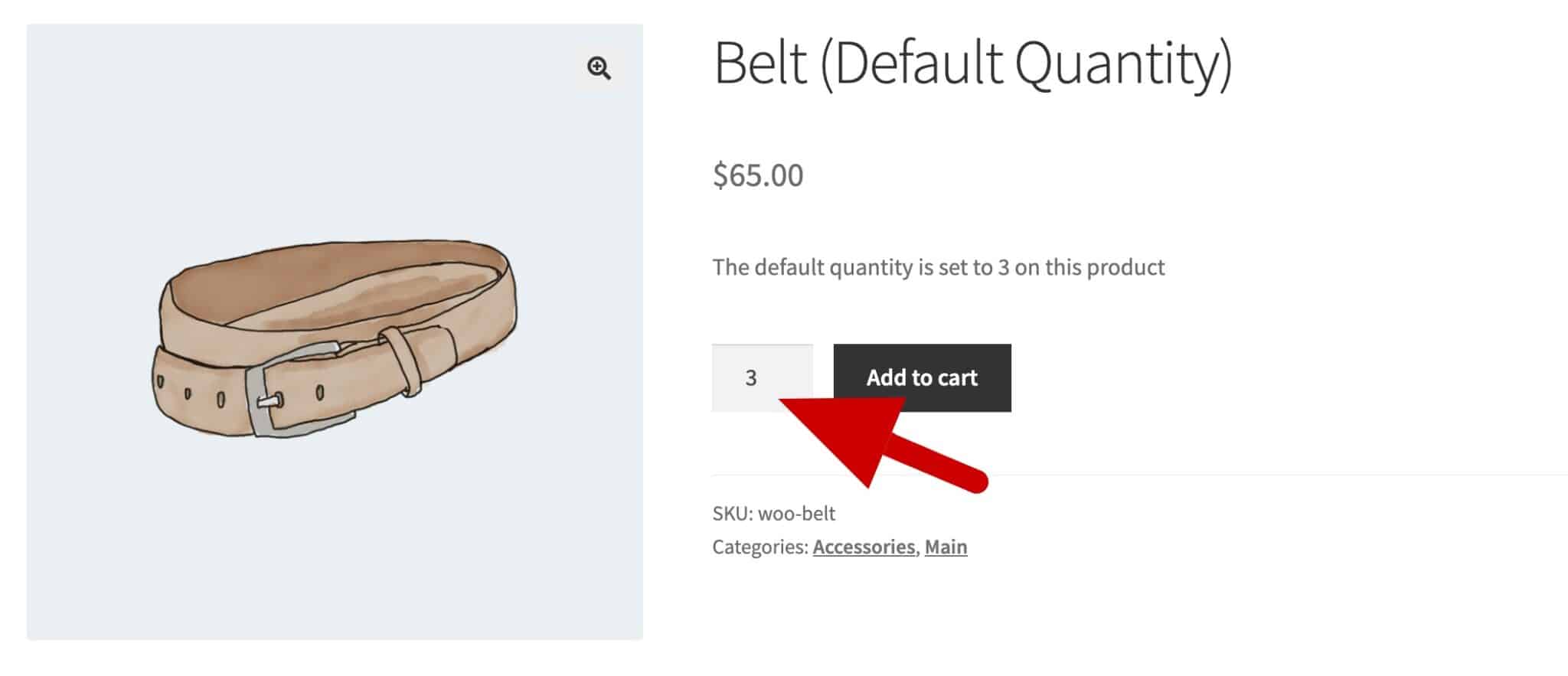Image resolution: width=1568 pixels, height=676 pixels.
Task: Click the magnifier zoom icon on the image
Action: click(x=599, y=68)
